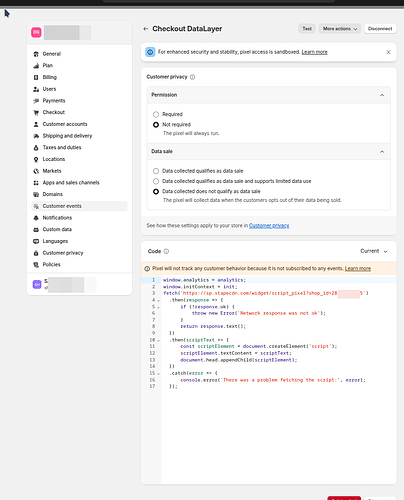Collapse the Permission section

382,95
